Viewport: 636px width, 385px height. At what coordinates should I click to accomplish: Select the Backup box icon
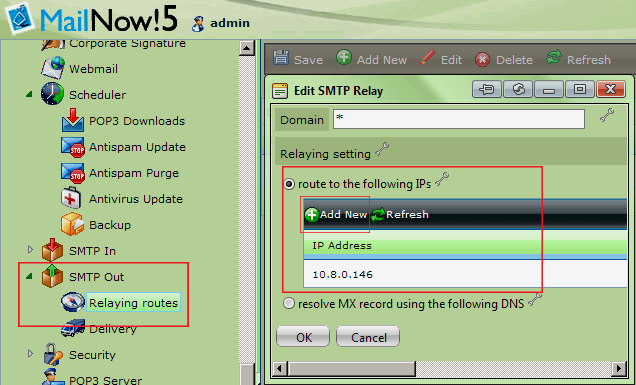(x=73, y=224)
